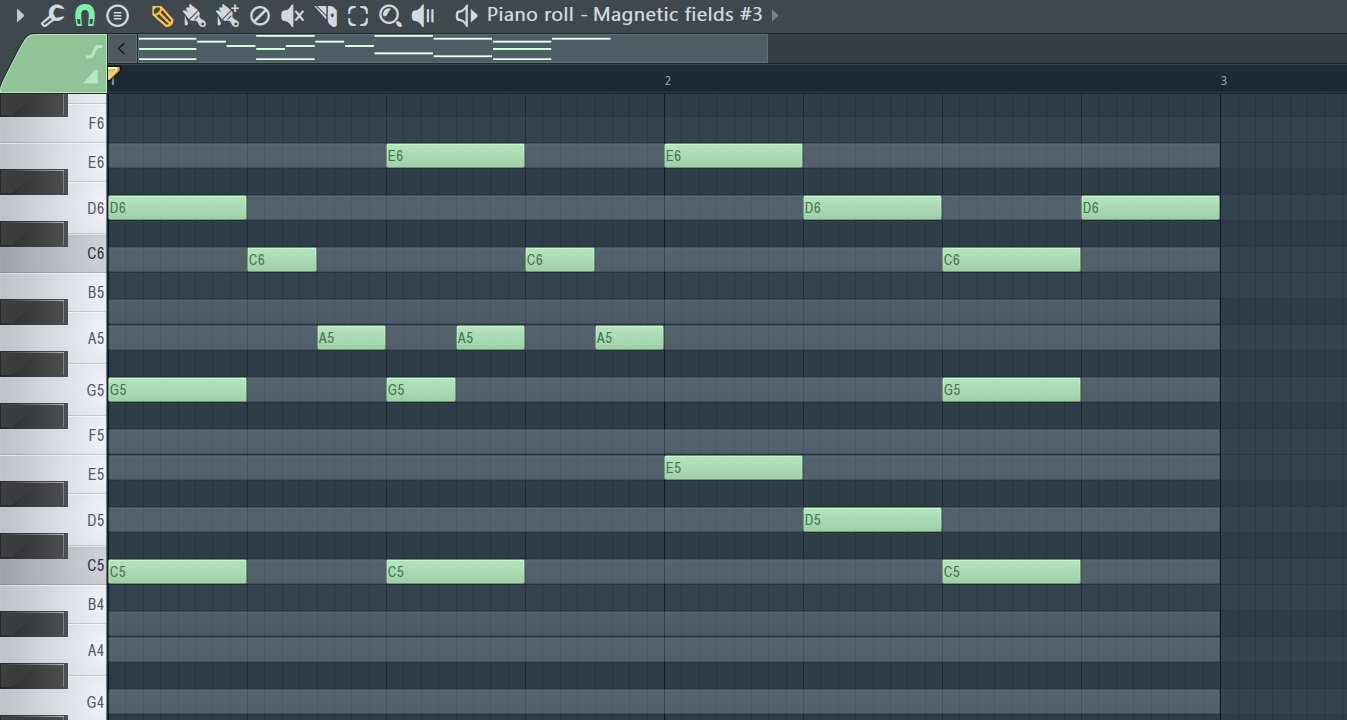Screen dimensions: 1347x720
Task: Select the Paint drums tool with plus
Action: [227, 15]
